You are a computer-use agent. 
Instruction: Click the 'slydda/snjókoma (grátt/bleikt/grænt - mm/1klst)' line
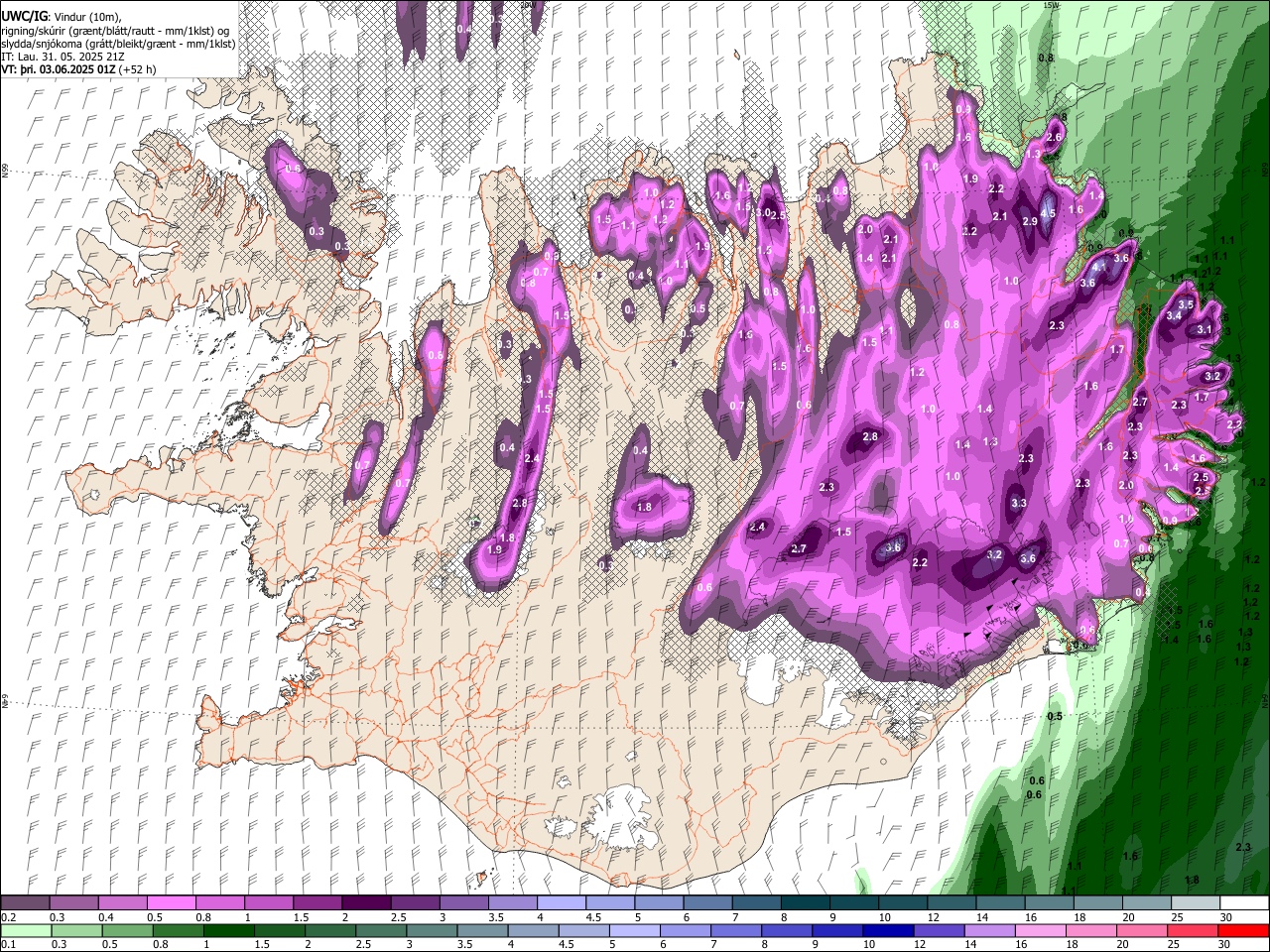pos(118,44)
